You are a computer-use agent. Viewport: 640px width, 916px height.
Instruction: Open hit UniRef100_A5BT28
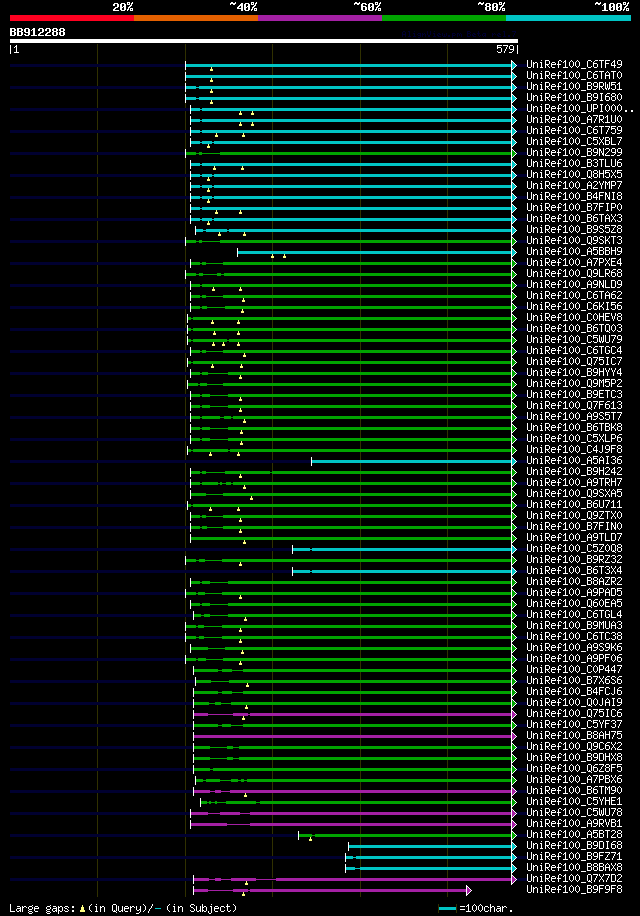[574, 835]
